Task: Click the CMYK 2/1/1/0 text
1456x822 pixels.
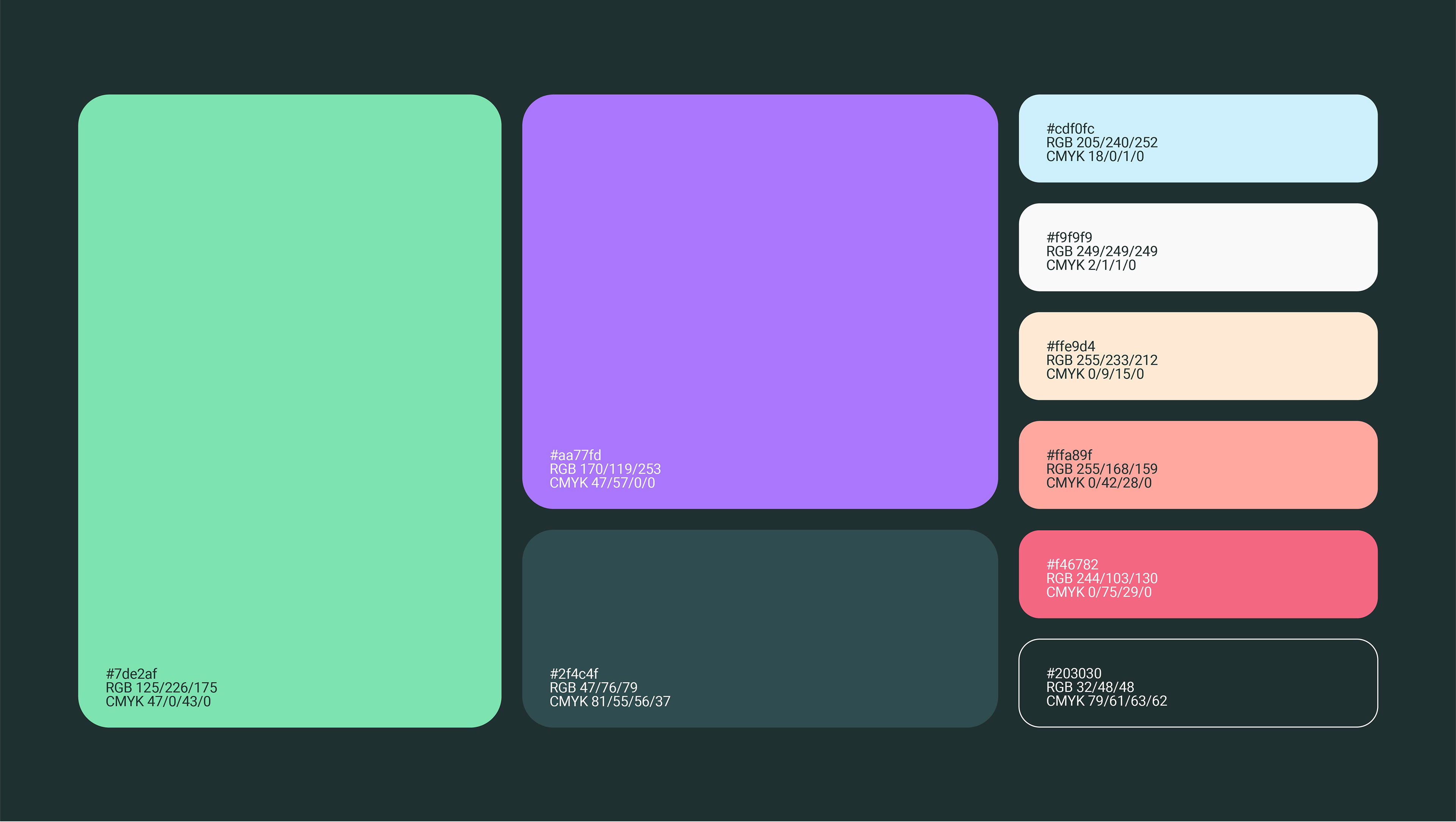Action: pyautogui.click(x=1090, y=265)
